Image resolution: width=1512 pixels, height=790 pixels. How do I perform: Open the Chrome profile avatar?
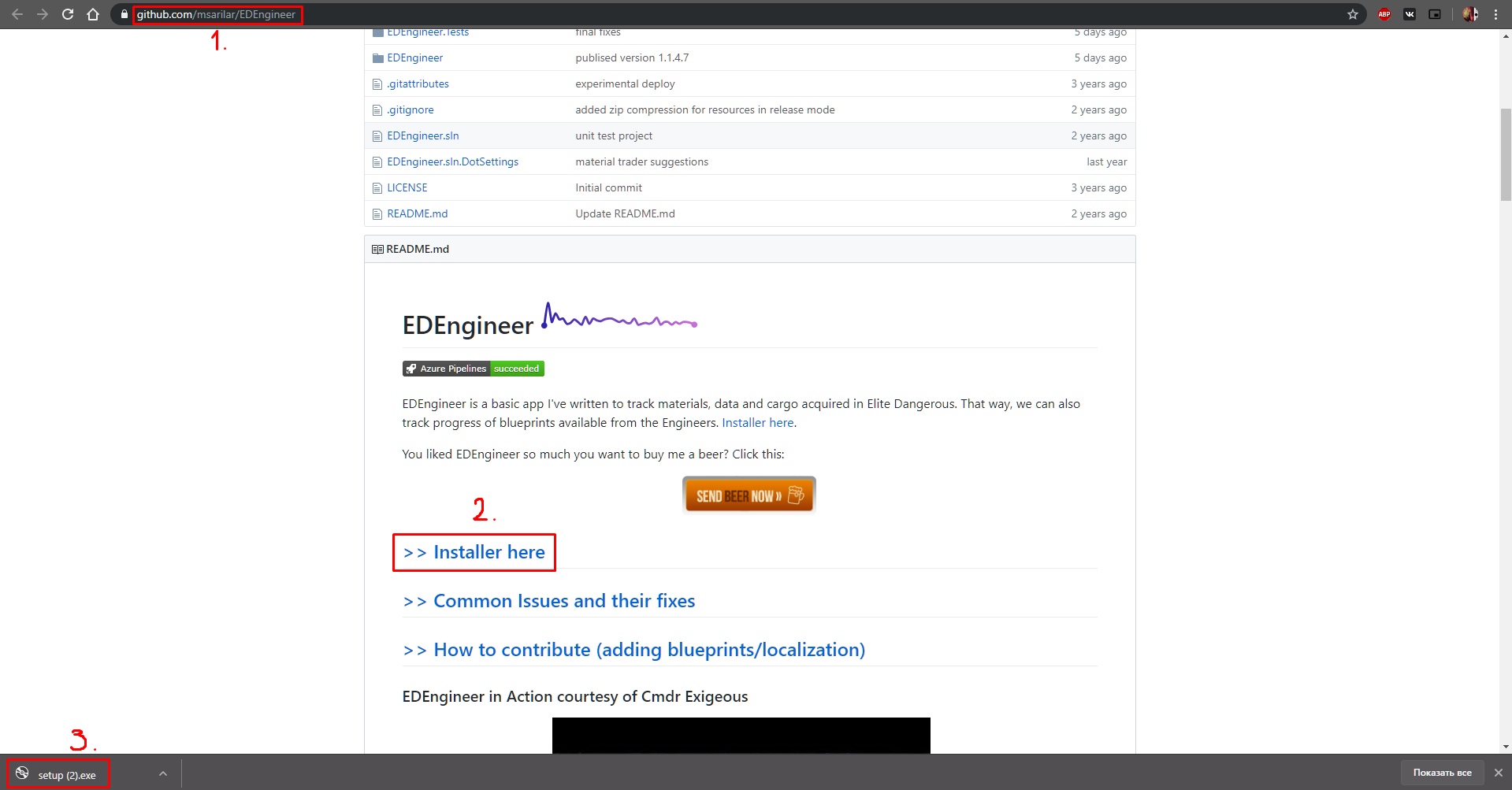[1470, 14]
